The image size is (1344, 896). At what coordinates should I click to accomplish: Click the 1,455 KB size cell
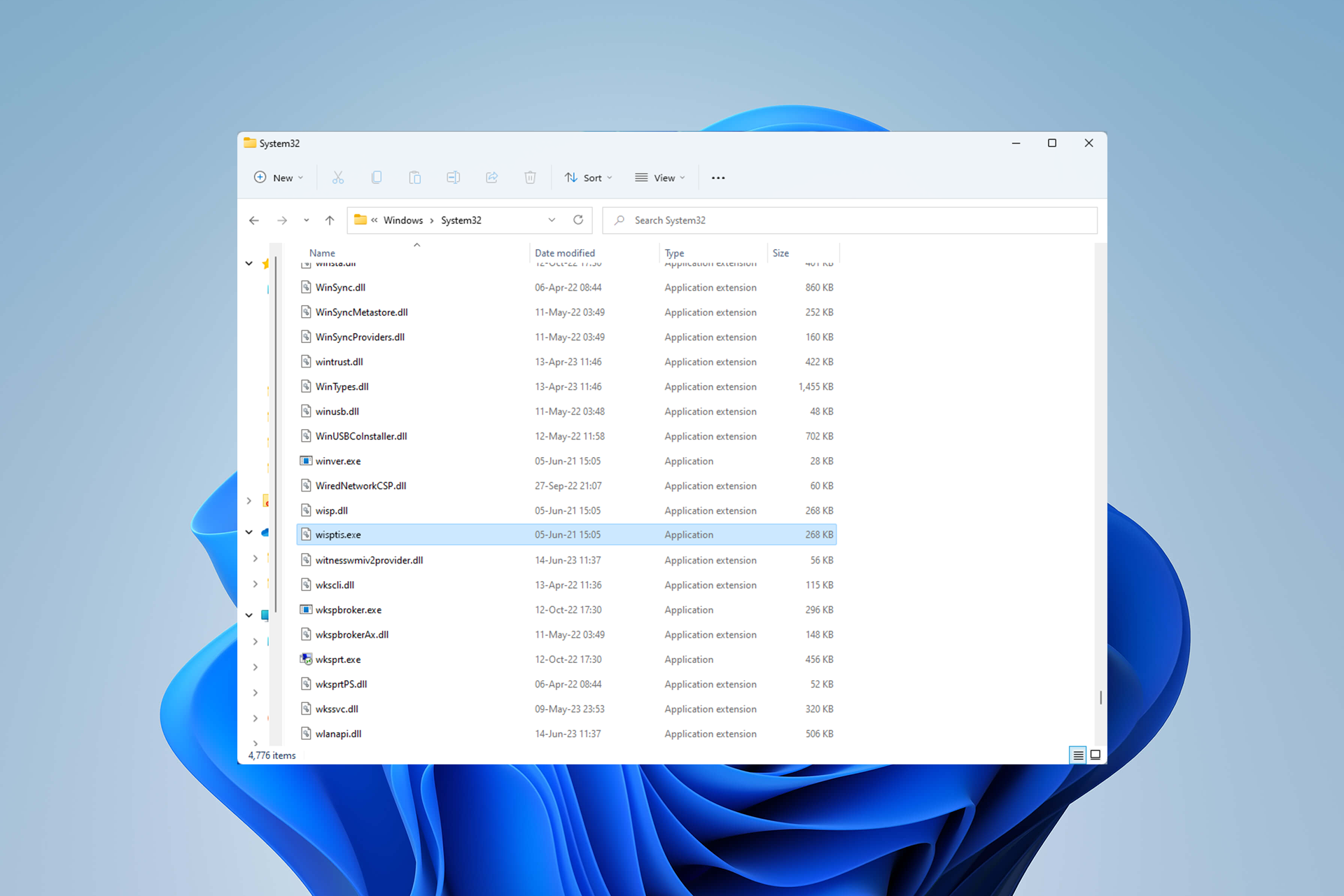[x=815, y=386]
